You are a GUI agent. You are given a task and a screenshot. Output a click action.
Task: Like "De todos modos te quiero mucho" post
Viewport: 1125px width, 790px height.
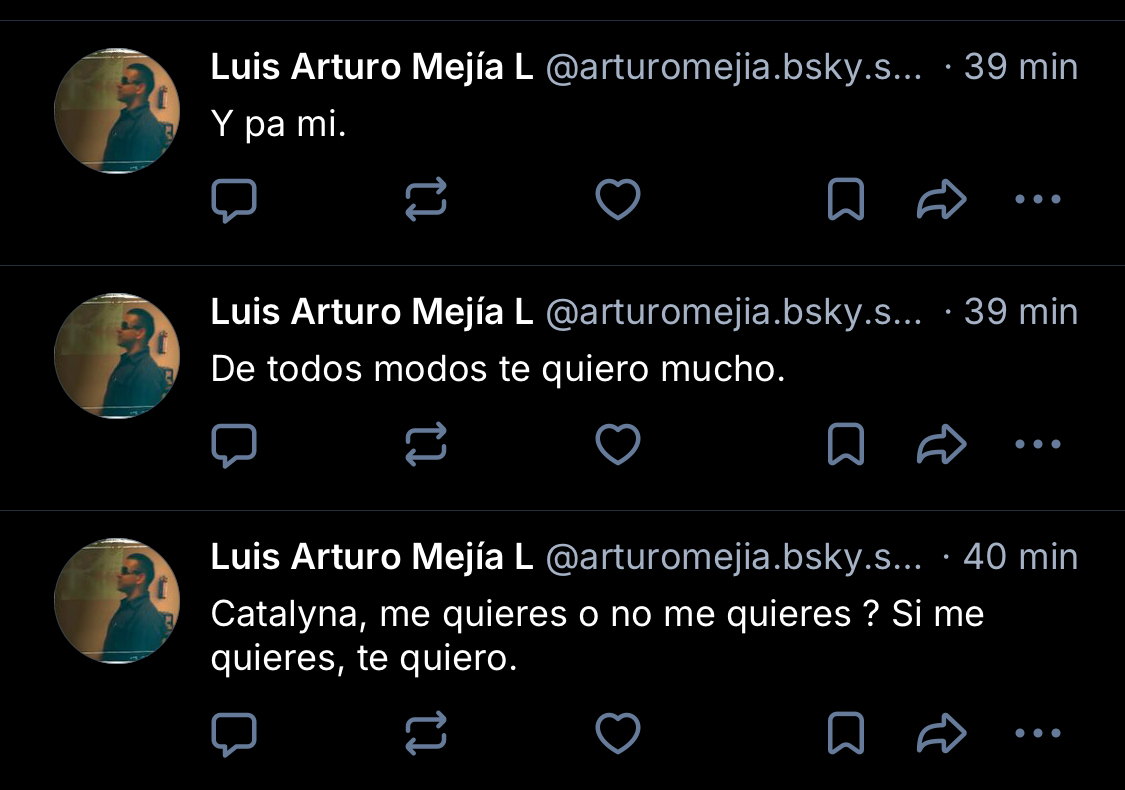click(x=617, y=445)
